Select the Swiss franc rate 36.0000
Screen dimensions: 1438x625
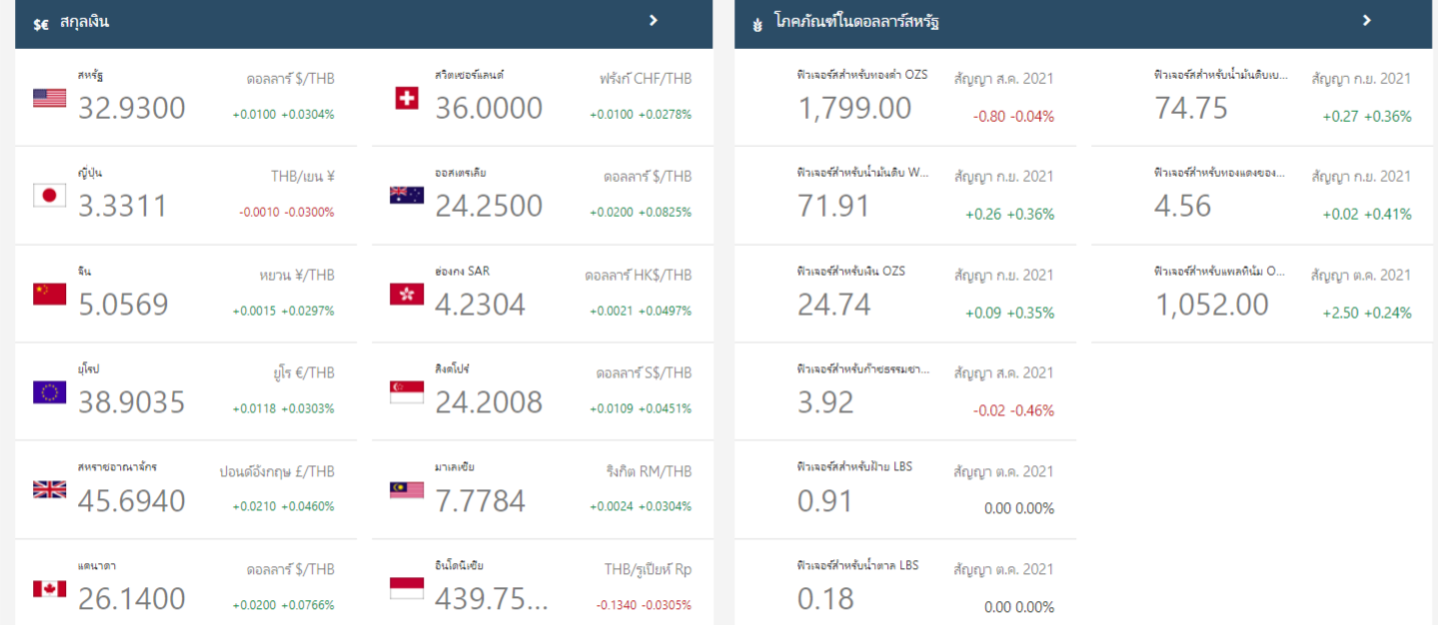point(489,108)
